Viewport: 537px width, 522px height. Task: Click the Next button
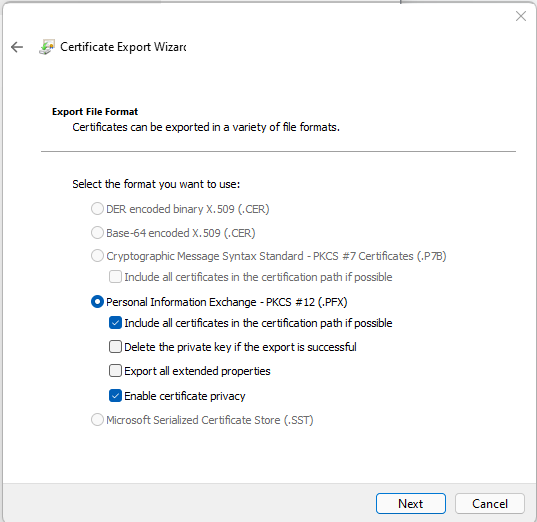411,504
